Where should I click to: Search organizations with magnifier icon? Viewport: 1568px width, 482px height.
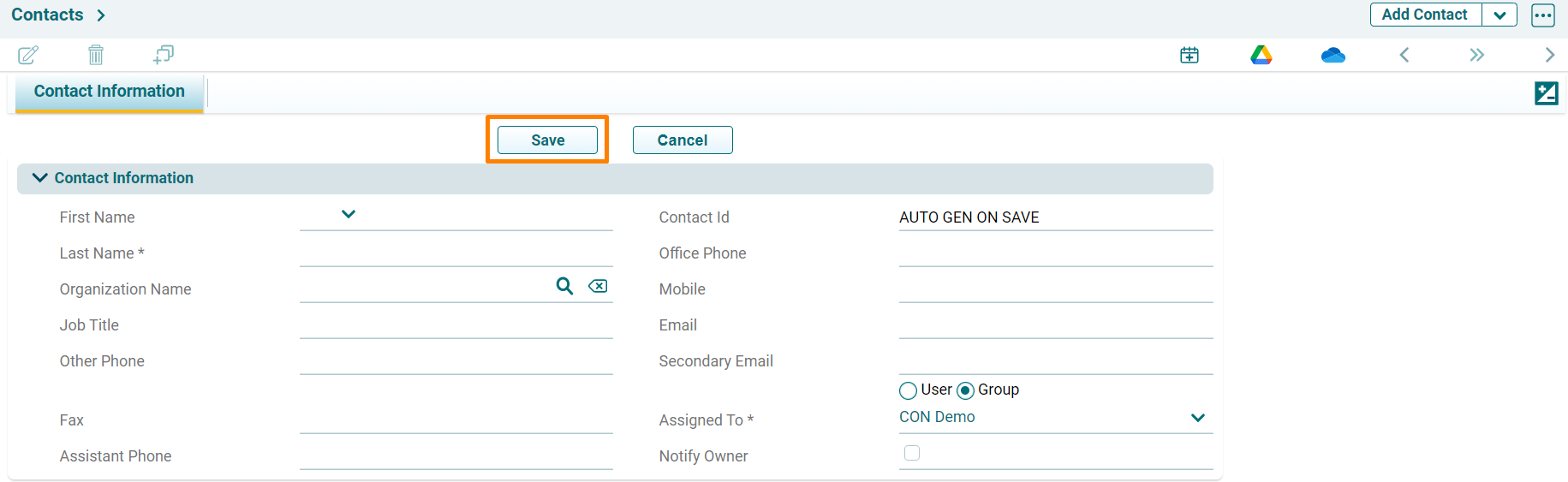564,286
